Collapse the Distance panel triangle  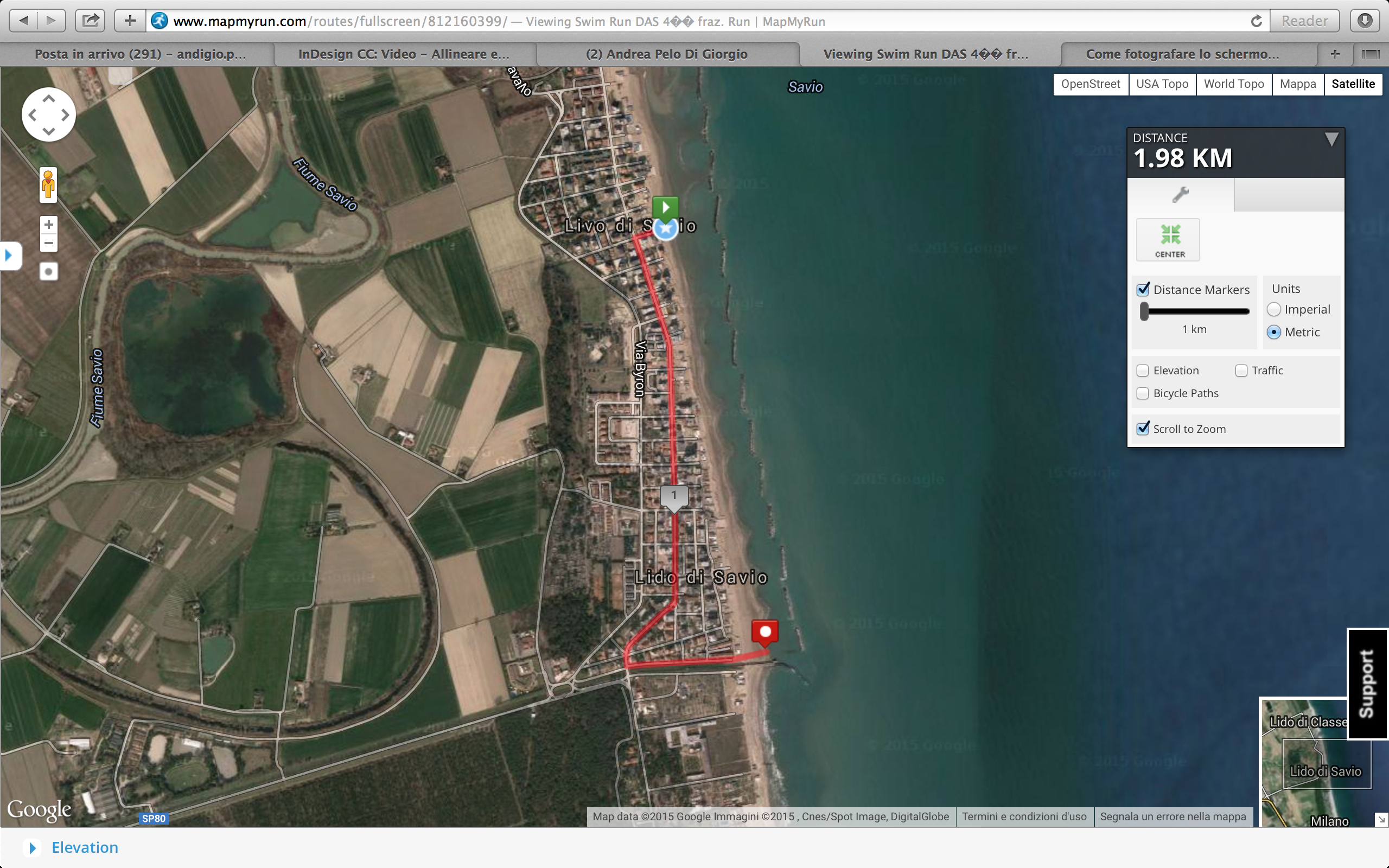click(1331, 139)
